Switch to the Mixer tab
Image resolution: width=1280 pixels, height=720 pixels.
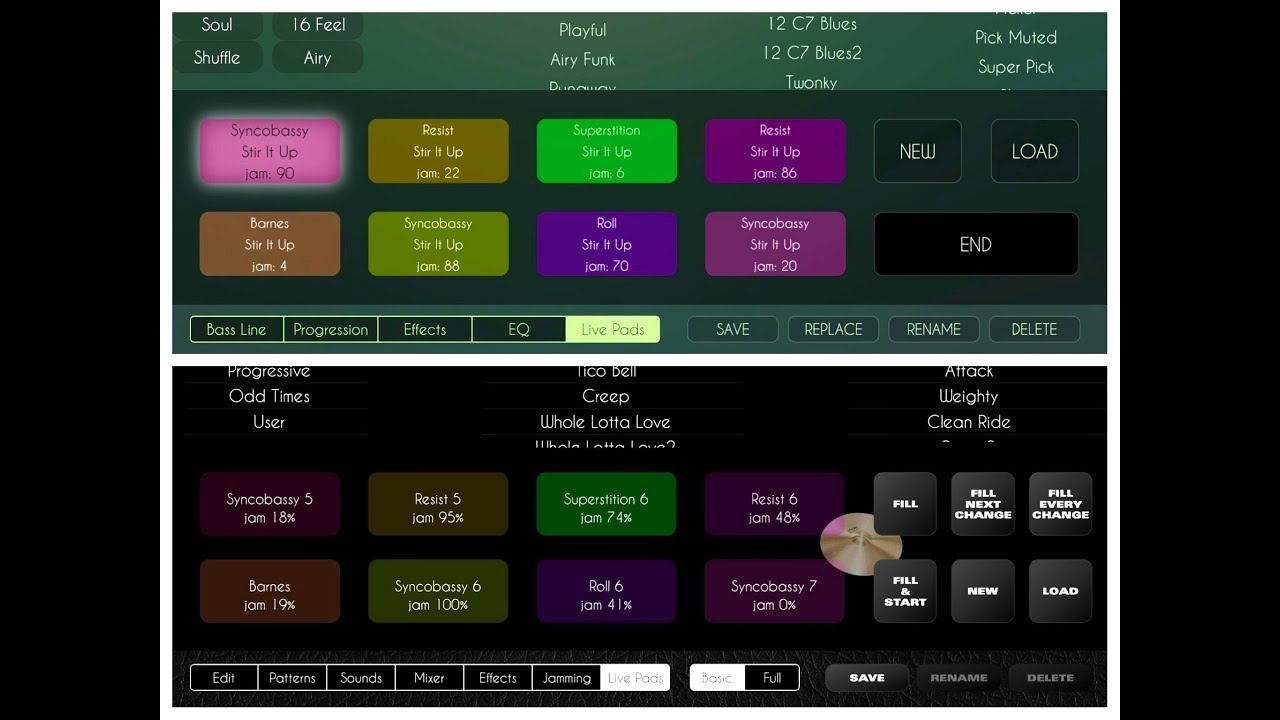429,677
